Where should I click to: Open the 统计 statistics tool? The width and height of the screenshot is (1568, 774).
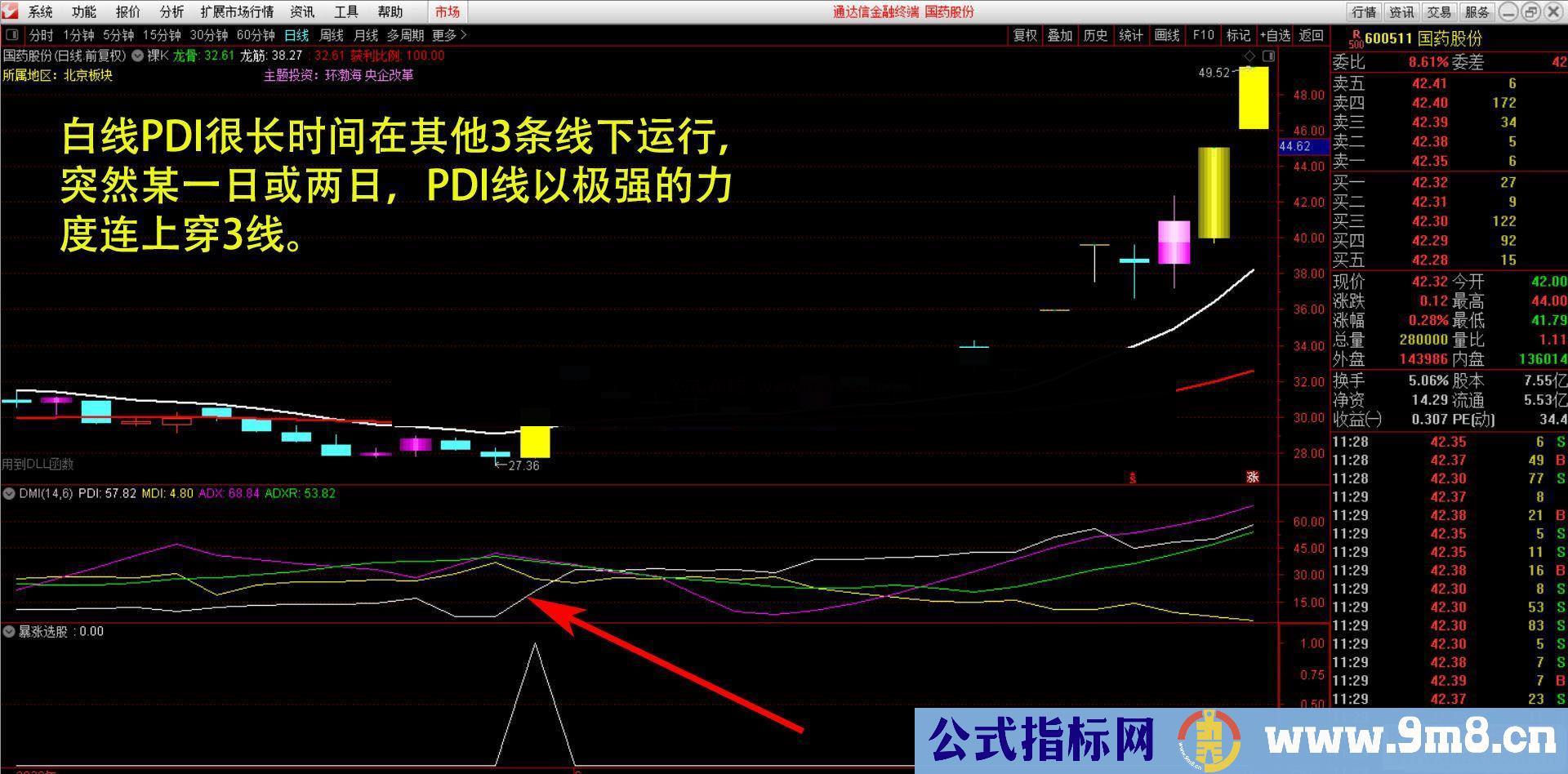(x=1130, y=35)
